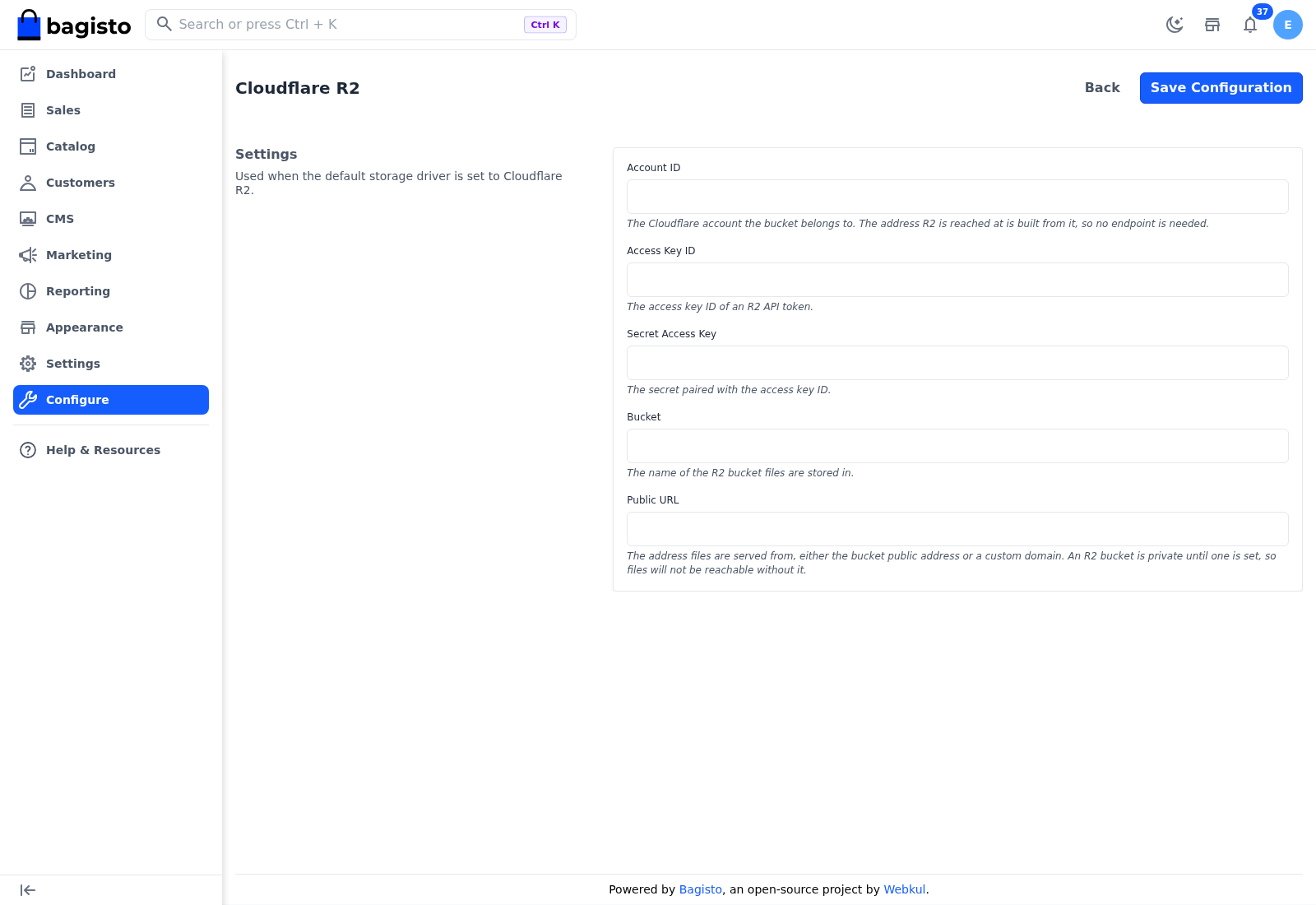Screen dimensions: 1316x905
Task: Open the Sales menu item
Action: pos(111,110)
